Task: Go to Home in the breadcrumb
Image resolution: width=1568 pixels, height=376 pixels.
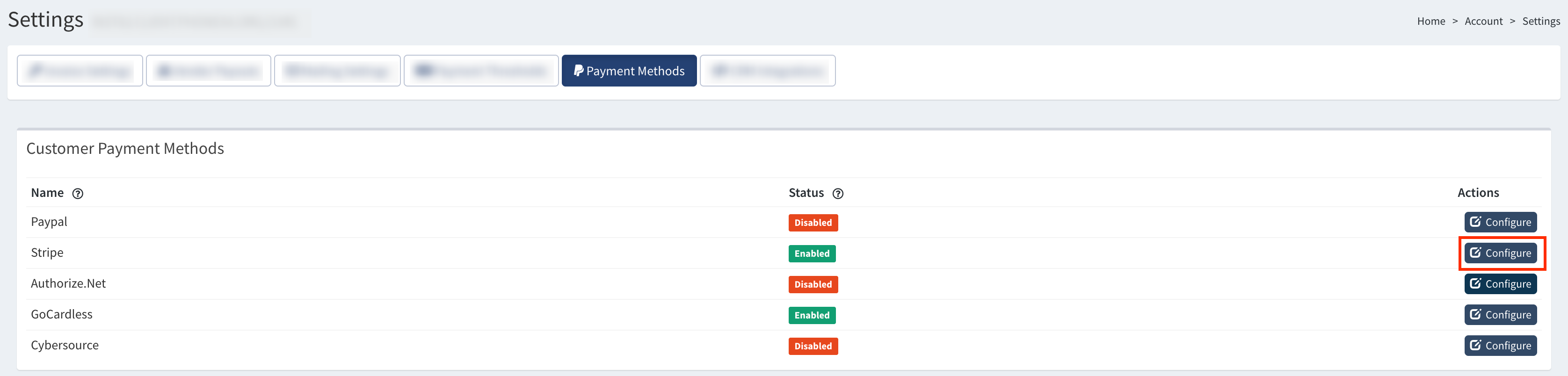Action: [x=1430, y=22]
